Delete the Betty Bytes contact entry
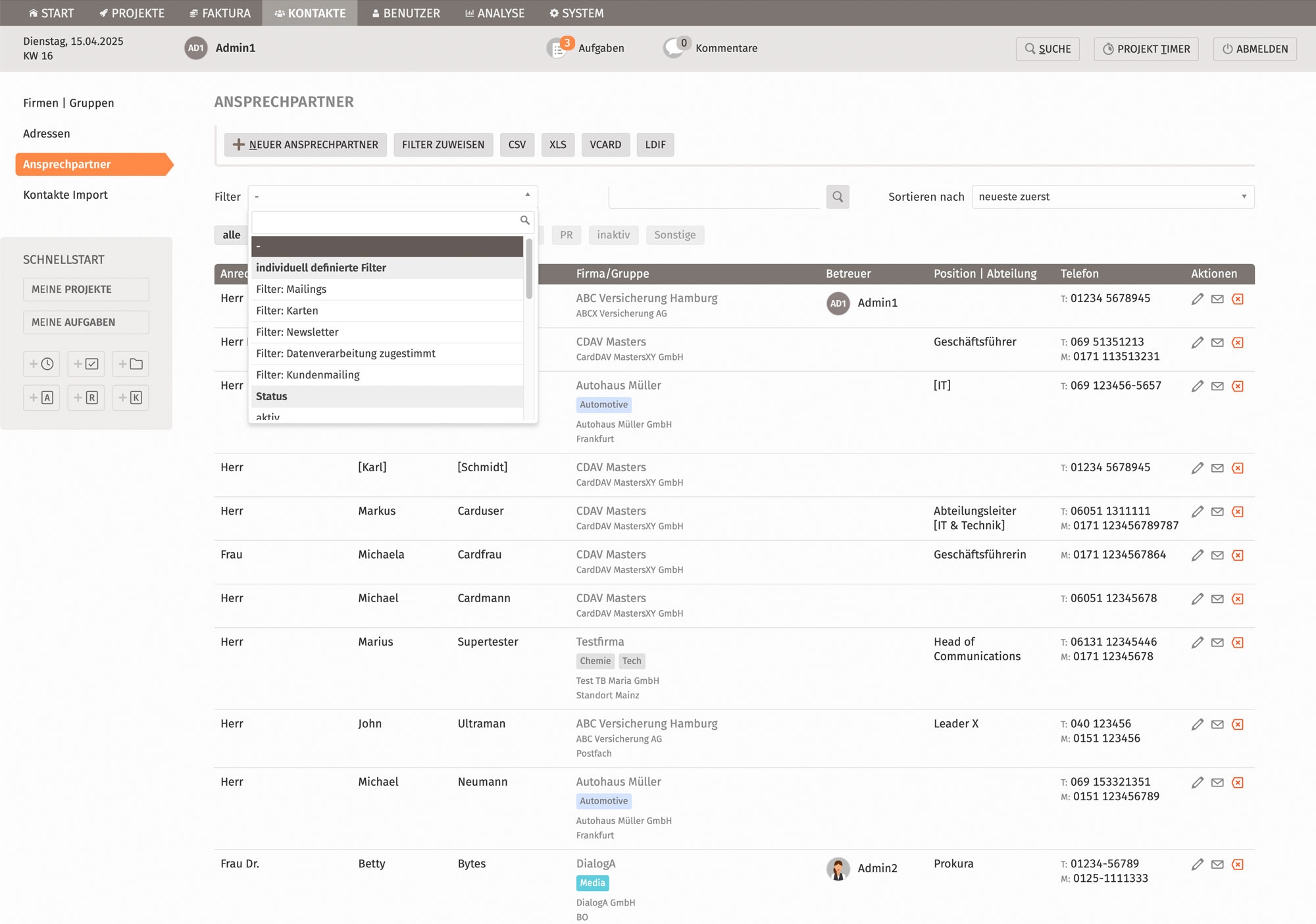Image resolution: width=1316 pixels, height=924 pixels. (x=1238, y=865)
